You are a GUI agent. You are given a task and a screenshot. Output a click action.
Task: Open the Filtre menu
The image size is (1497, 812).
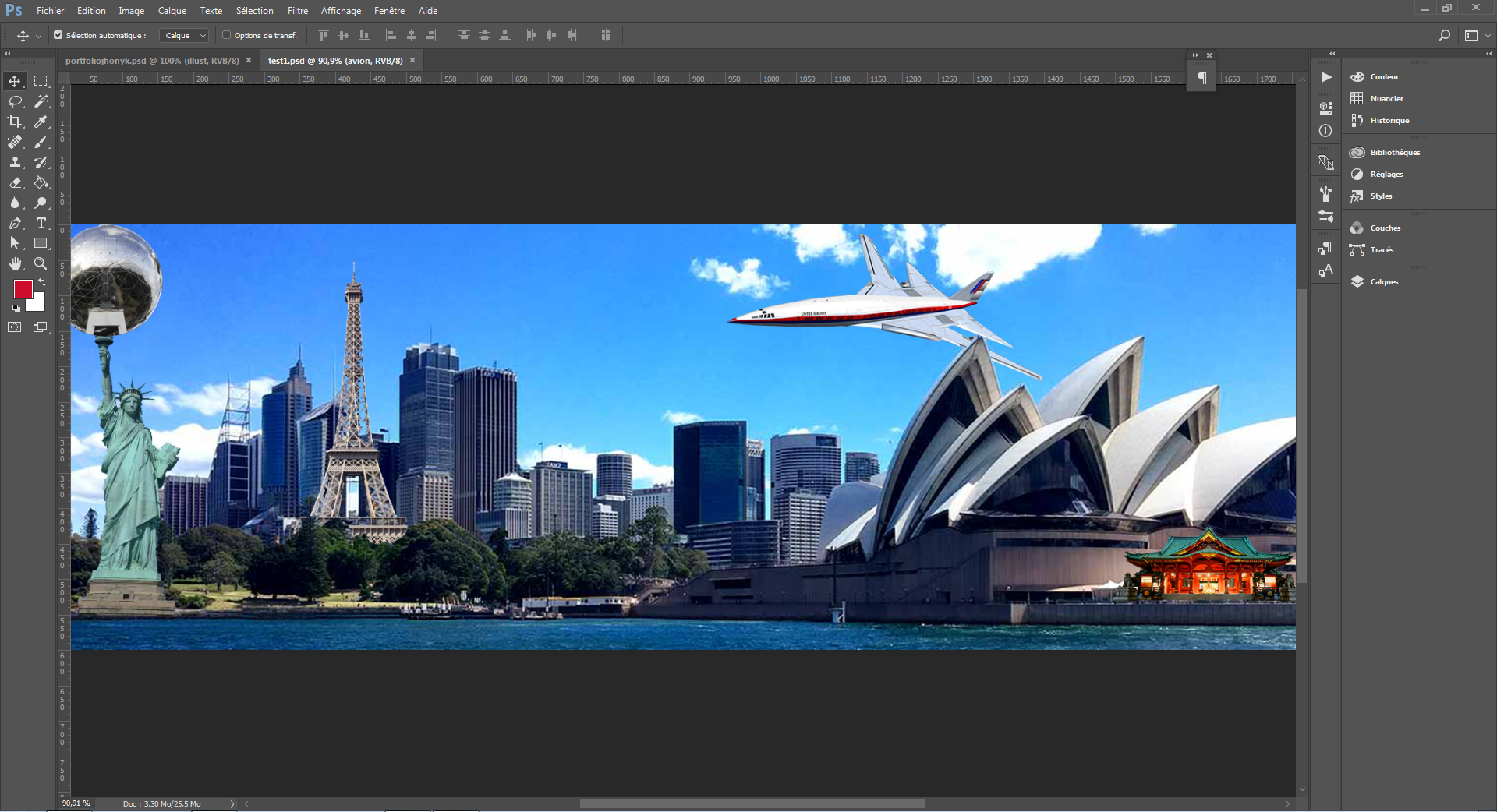[x=297, y=11]
